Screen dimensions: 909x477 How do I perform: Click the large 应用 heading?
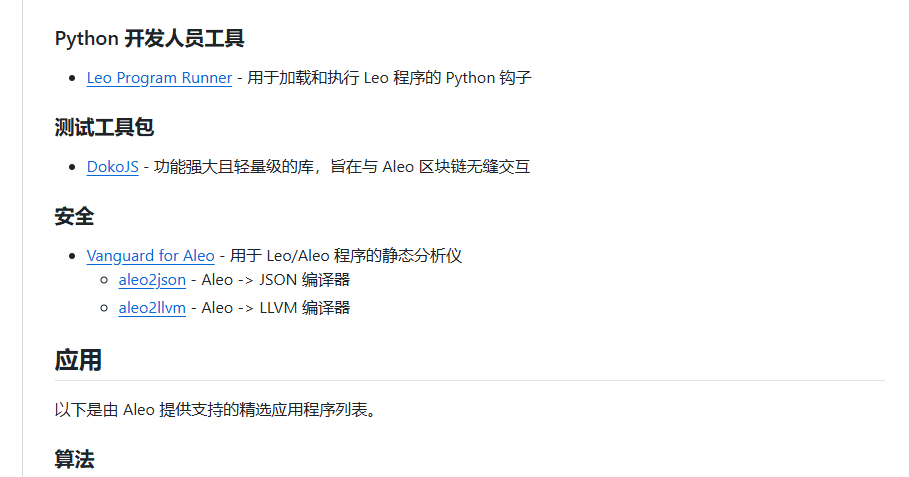(x=78, y=360)
